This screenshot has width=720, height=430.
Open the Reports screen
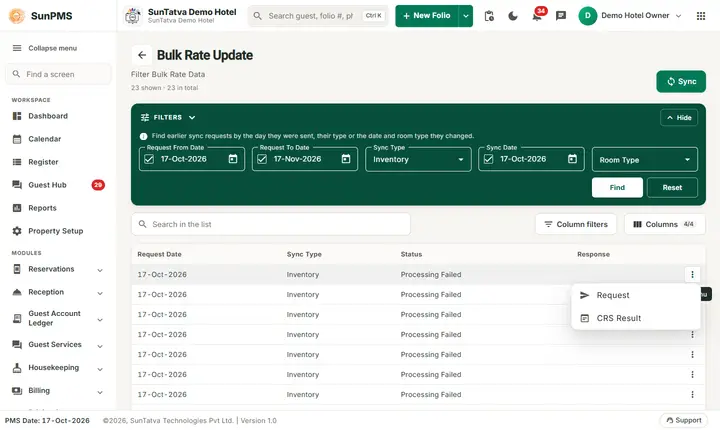point(42,208)
